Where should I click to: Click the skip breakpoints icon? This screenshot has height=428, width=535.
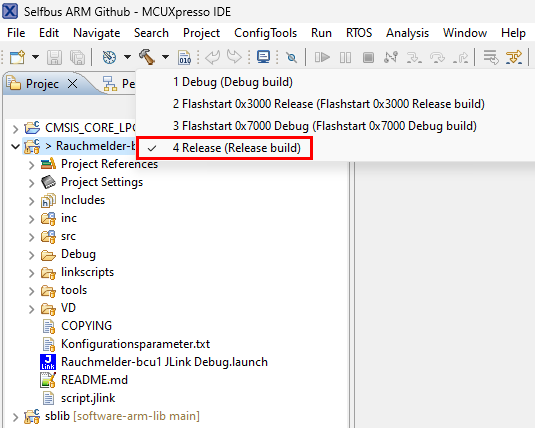[291, 57]
